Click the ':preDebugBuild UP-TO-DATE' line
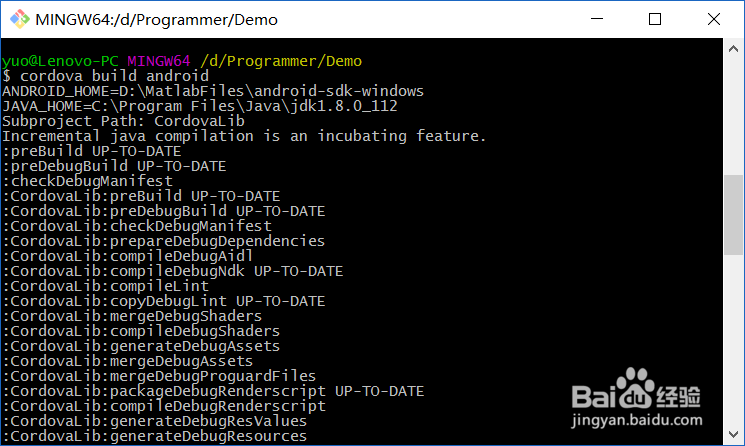 [x=114, y=166]
